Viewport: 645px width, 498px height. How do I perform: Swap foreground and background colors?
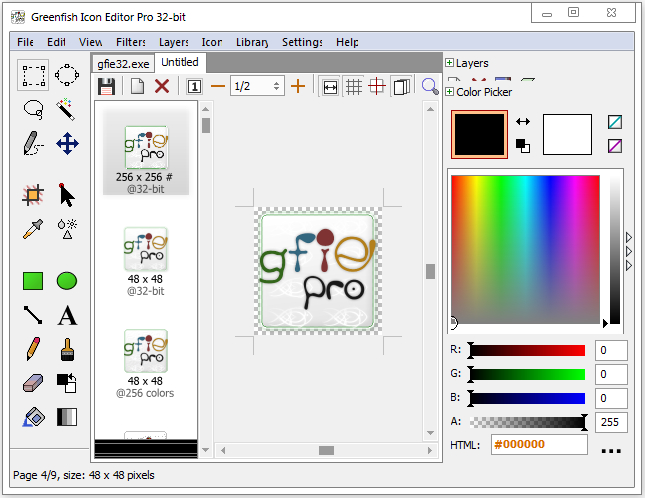click(523, 121)
